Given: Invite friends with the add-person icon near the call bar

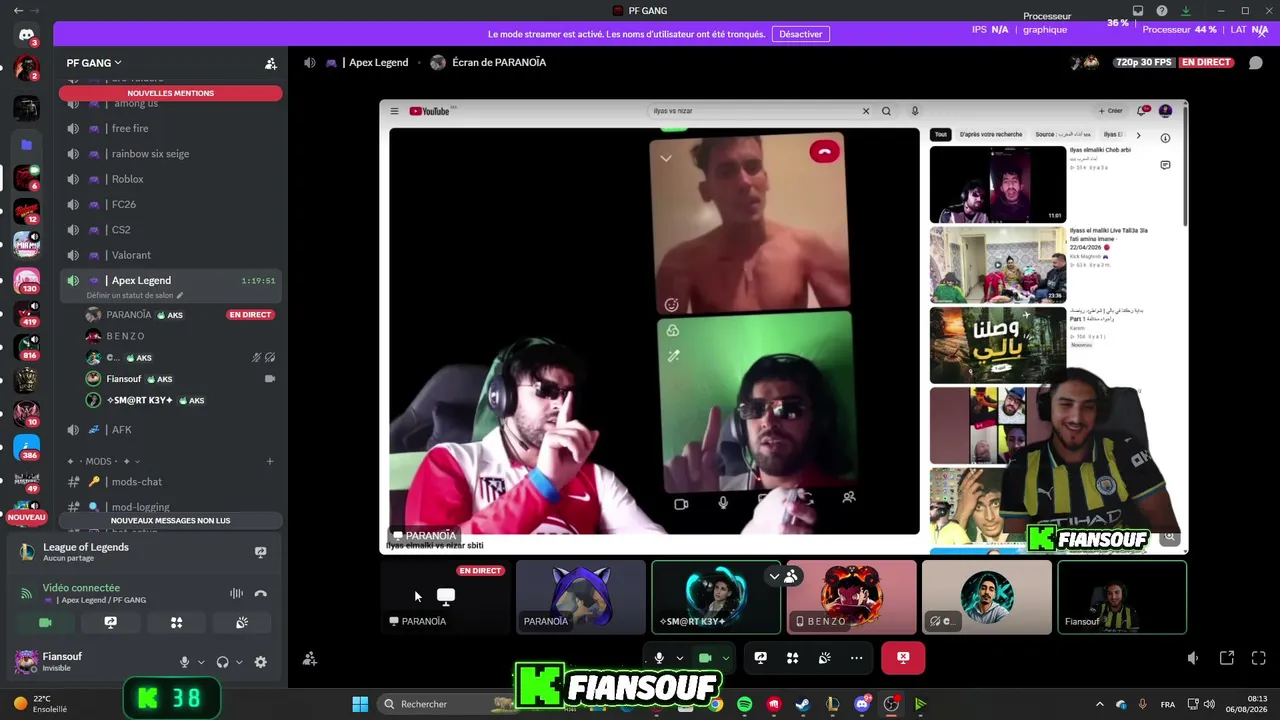Looking at the screenshot, I should pos(310,658).
